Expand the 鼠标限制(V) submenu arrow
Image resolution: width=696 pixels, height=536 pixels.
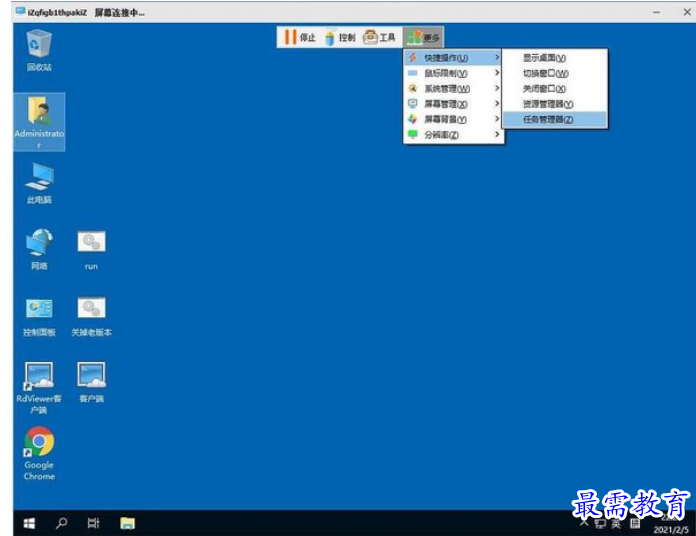click(x=497, y=73)
